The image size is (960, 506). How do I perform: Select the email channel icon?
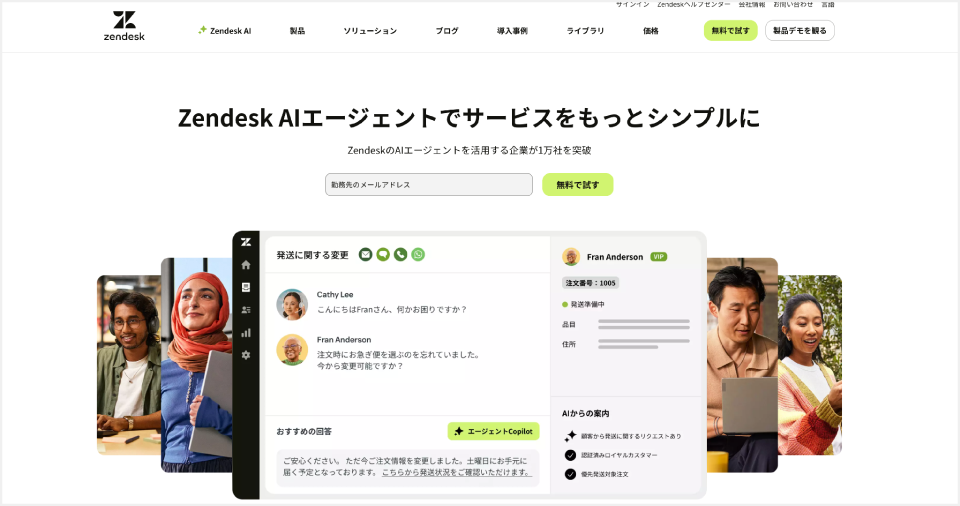(366, 254)
